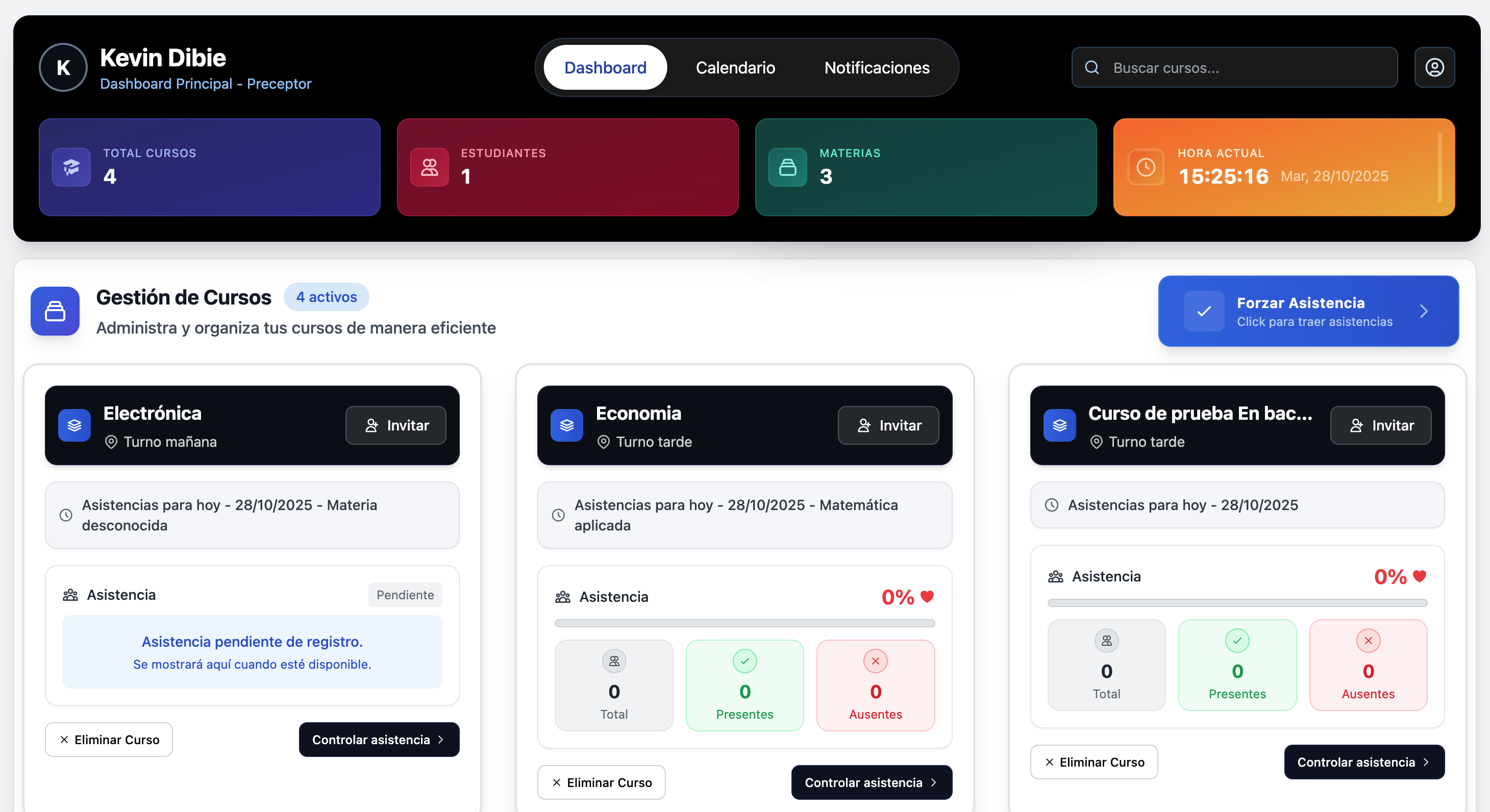1490x812 pixels.
Task: Expand Controlar asistencia for Electrónica
Action: click(378, 739)
